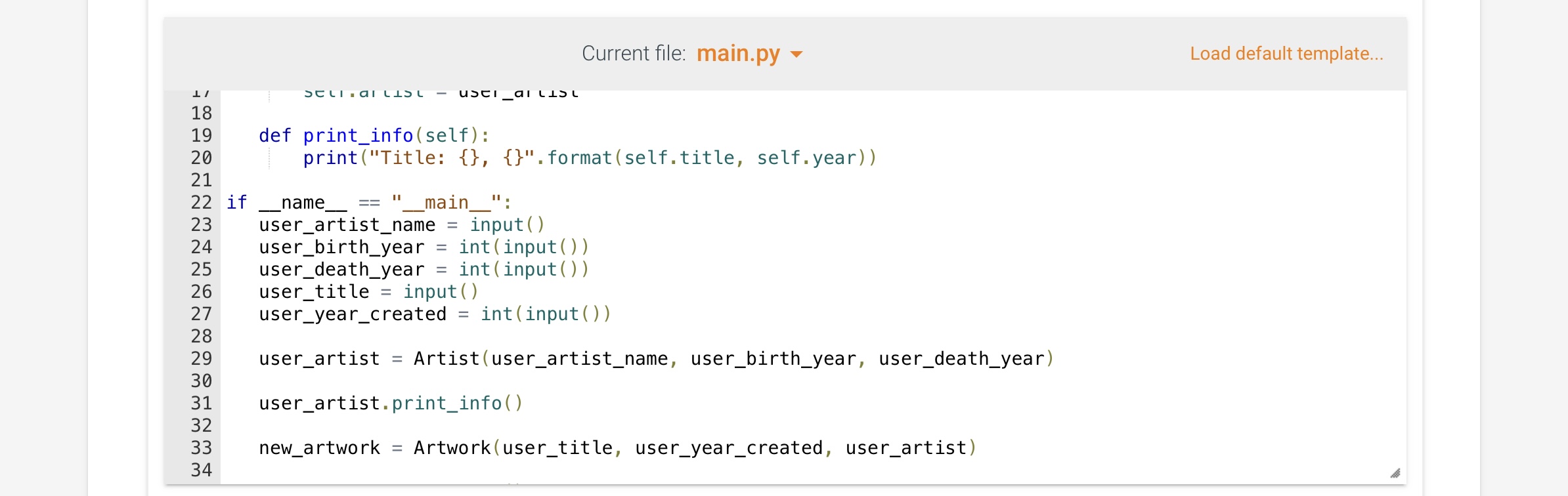The height and width of the screenshot is (496, 1568).
Task: Click line number 34 in the gutter
Action: (x=202, y=470)
